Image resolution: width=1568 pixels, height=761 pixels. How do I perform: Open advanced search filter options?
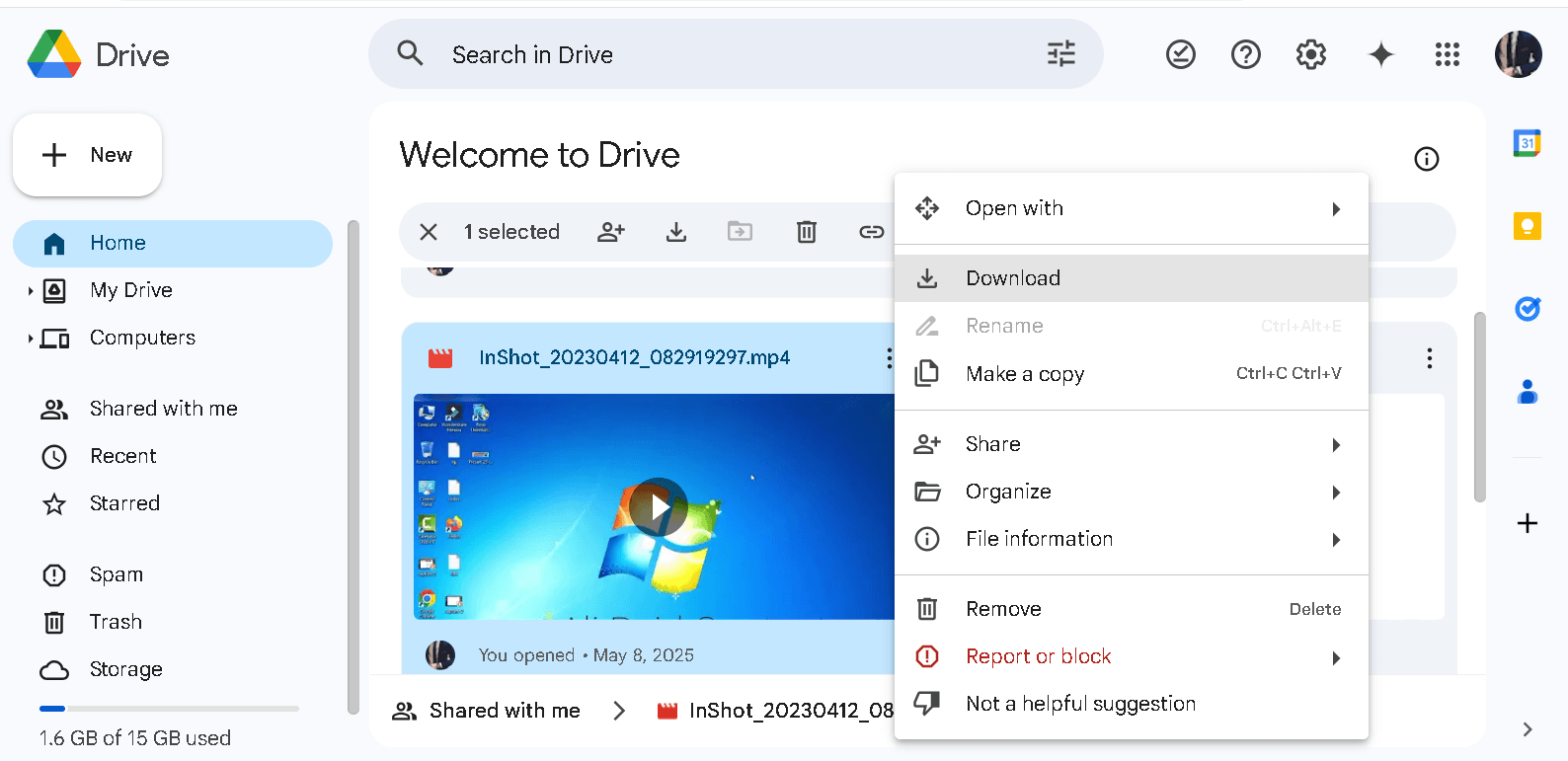[x=1061, y=54]
